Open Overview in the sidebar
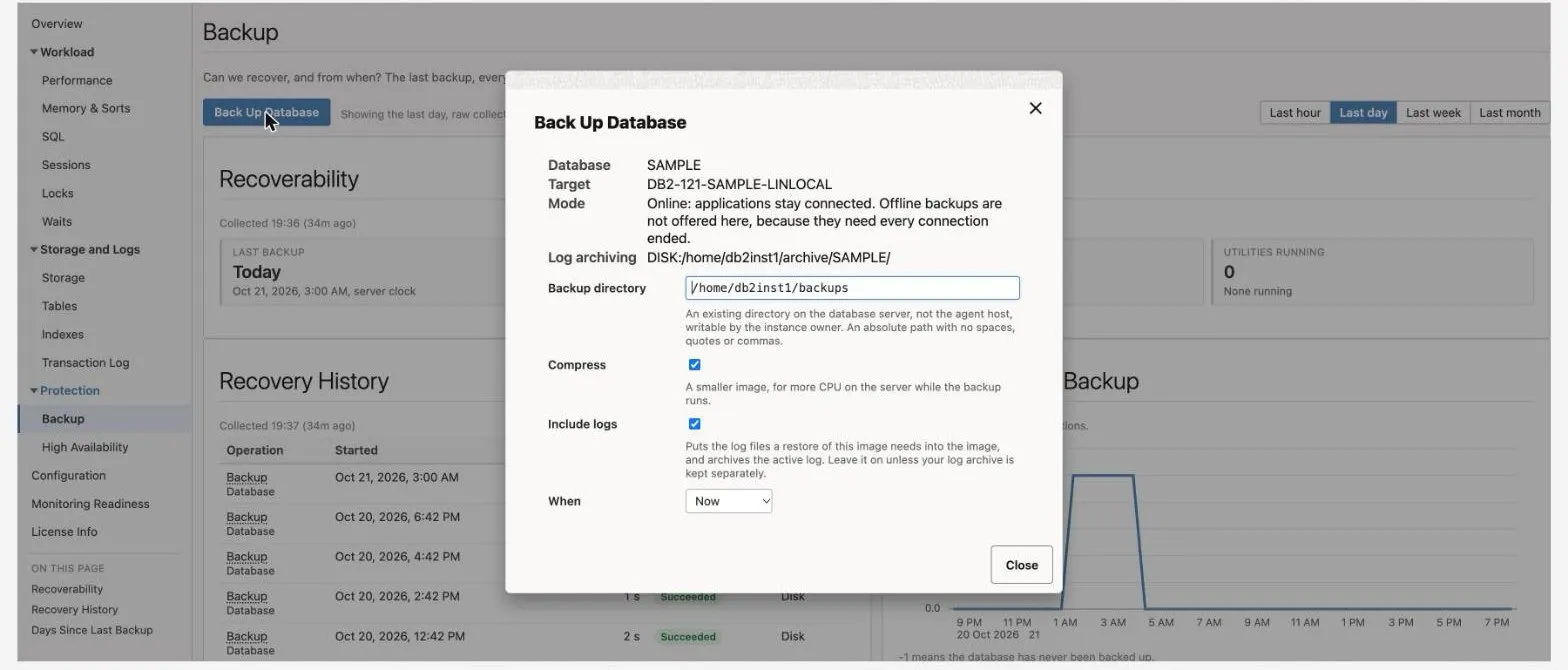This screenshot has width=1568, height=670. click(57, 24)
